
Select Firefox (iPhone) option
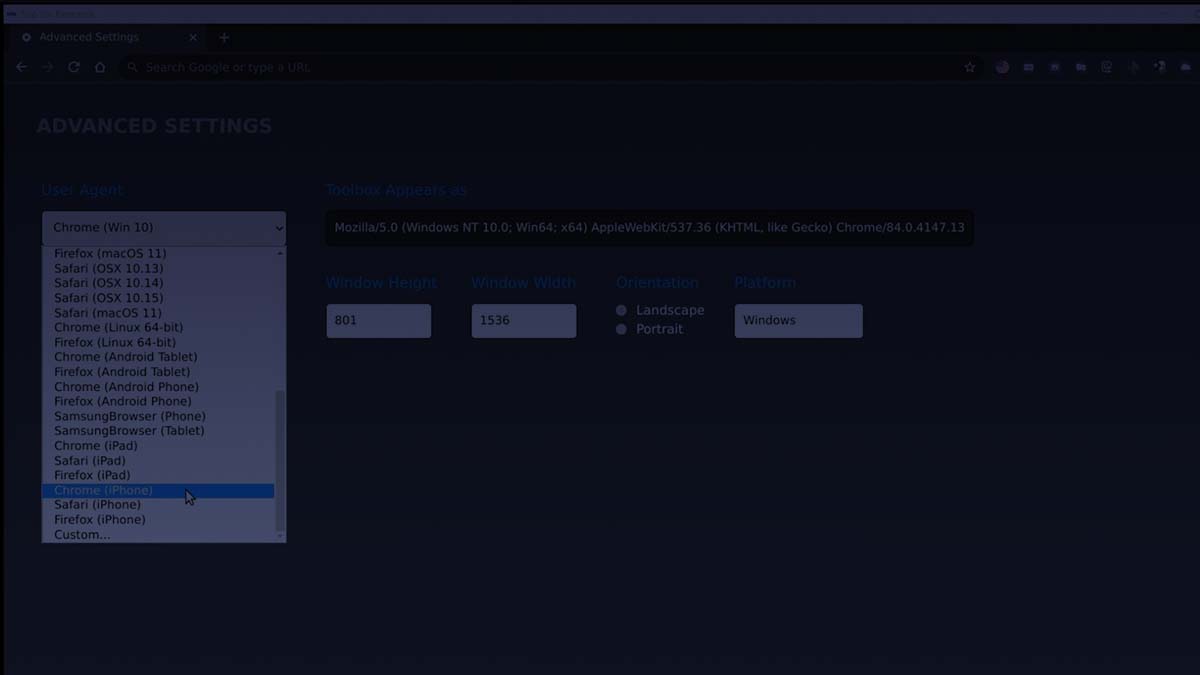(159, 520)
